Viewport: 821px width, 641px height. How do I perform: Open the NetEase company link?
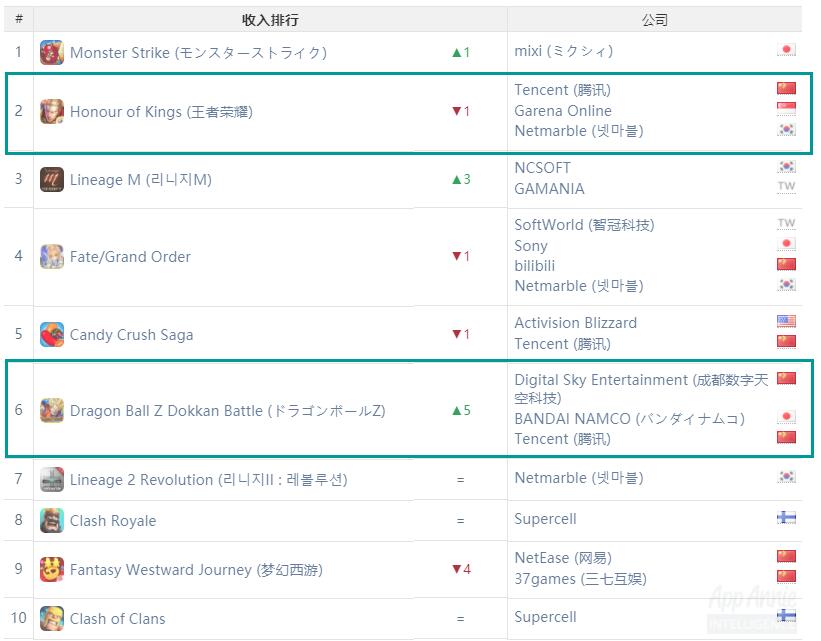(563, 558)
